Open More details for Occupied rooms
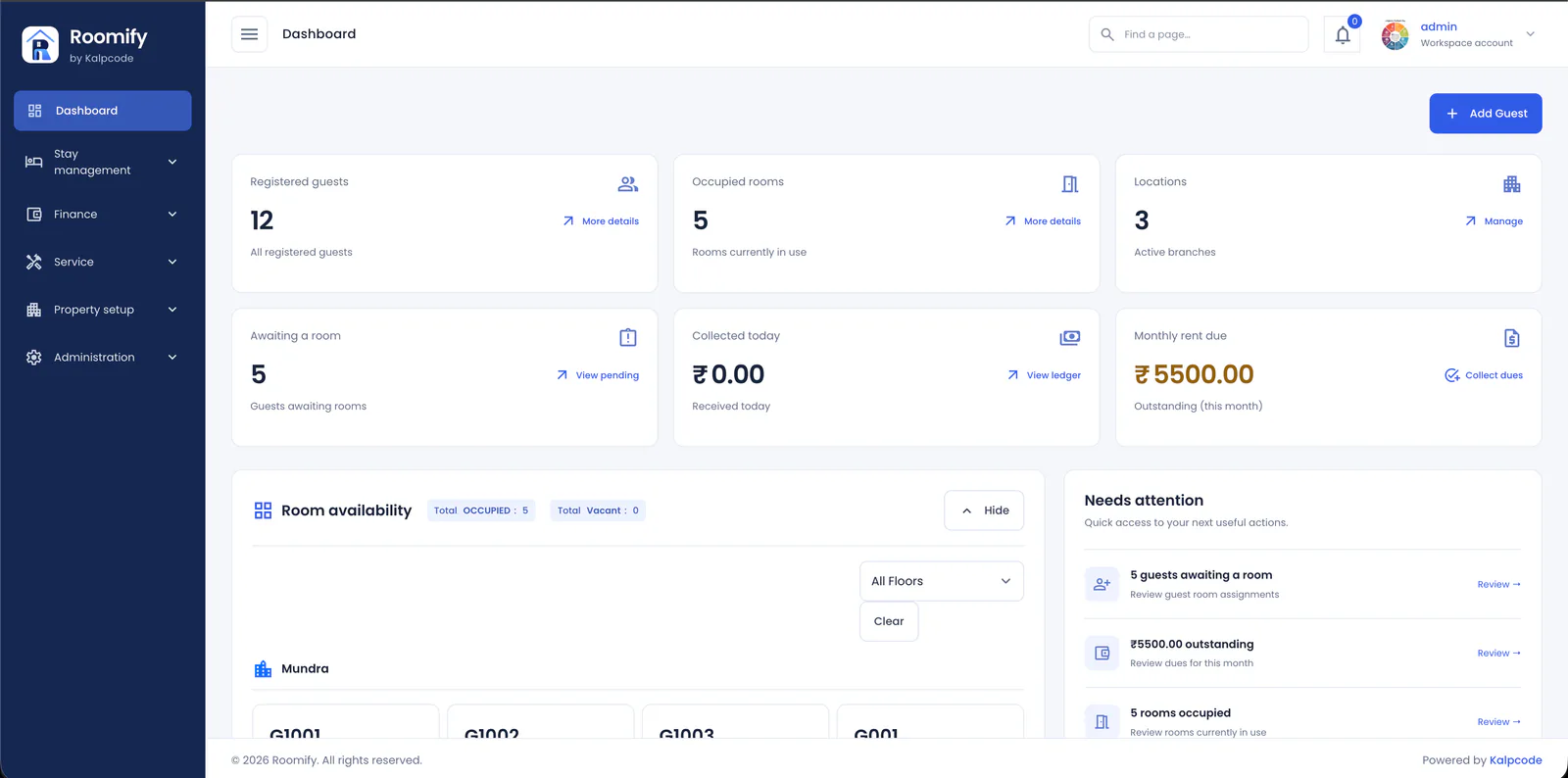This screenshot has width=1568, height=778. click(x=1043, y=221)
